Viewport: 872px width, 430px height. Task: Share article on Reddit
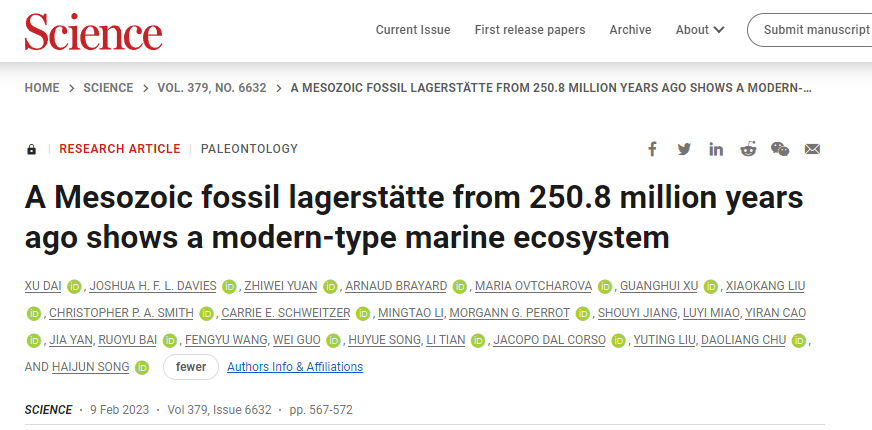click(748, 149)
